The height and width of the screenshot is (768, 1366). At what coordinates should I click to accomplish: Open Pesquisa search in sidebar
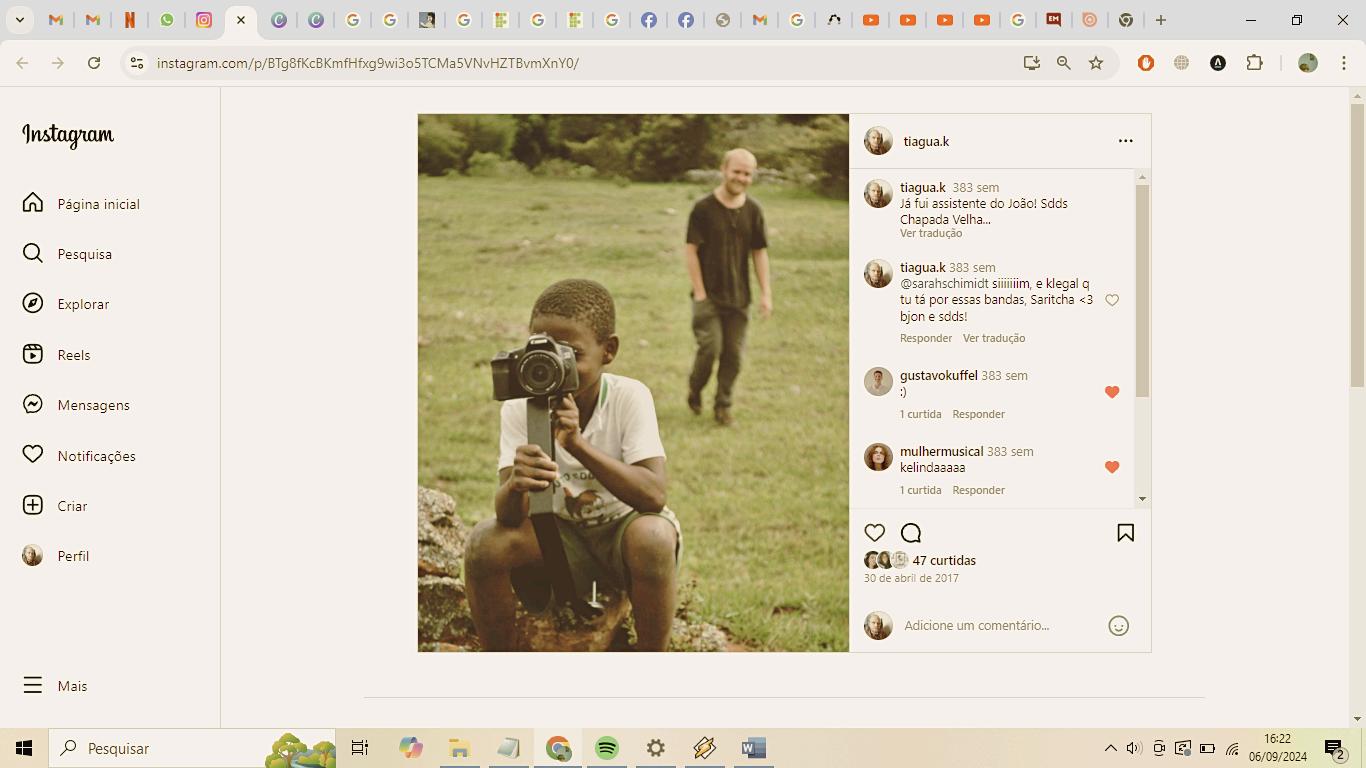click(67, 254)
